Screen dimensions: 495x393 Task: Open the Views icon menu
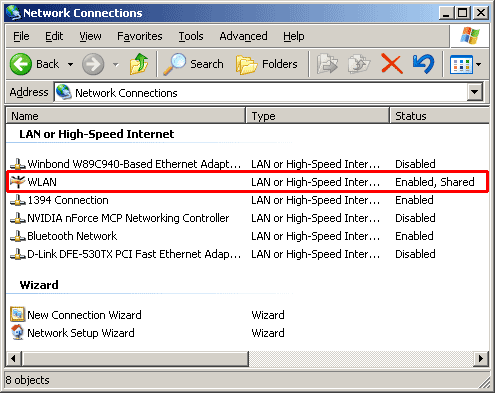click(461, 64)
